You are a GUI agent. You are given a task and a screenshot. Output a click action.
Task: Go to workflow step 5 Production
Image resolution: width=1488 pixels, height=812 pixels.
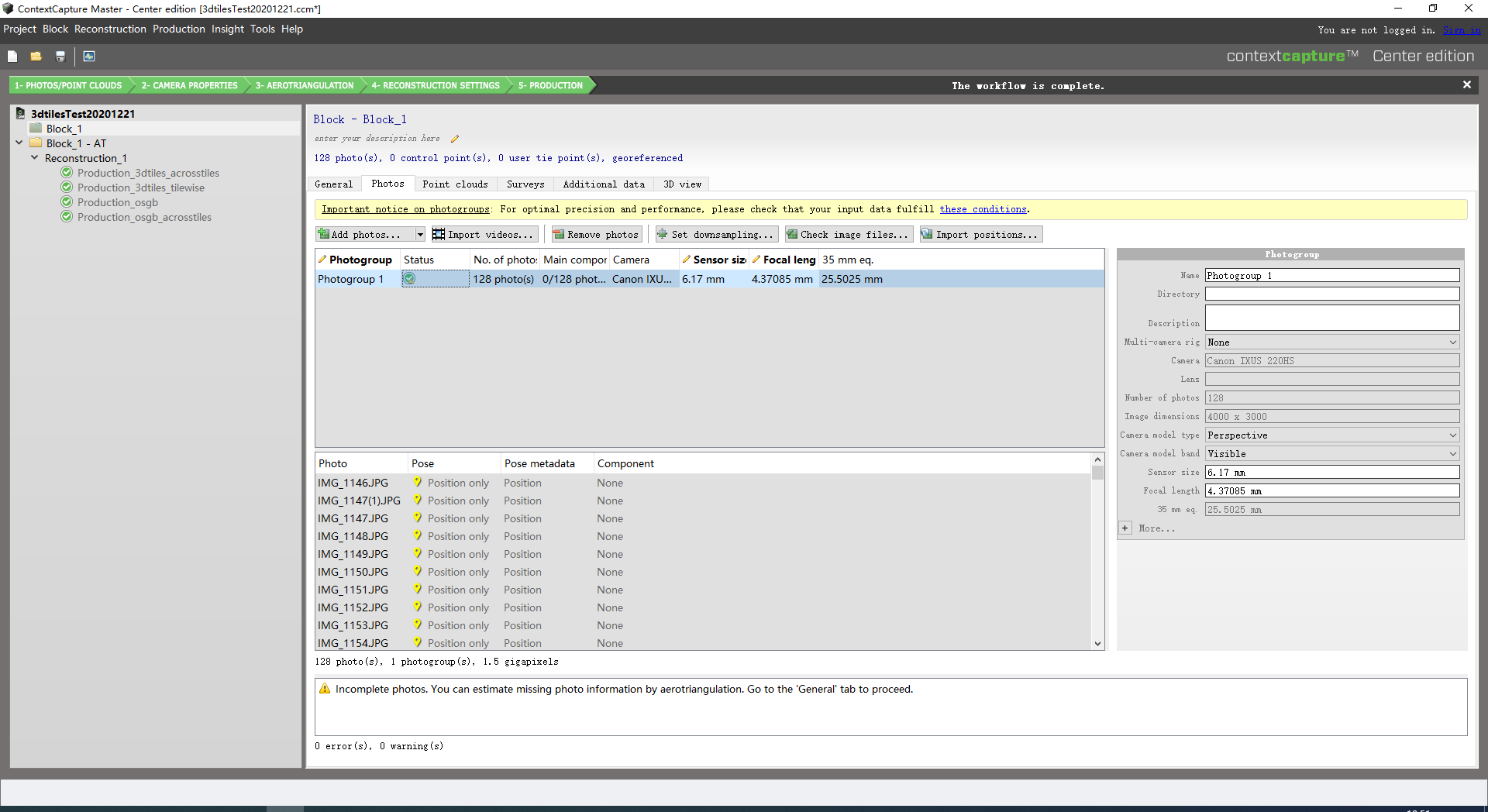(x=551, y=85)
